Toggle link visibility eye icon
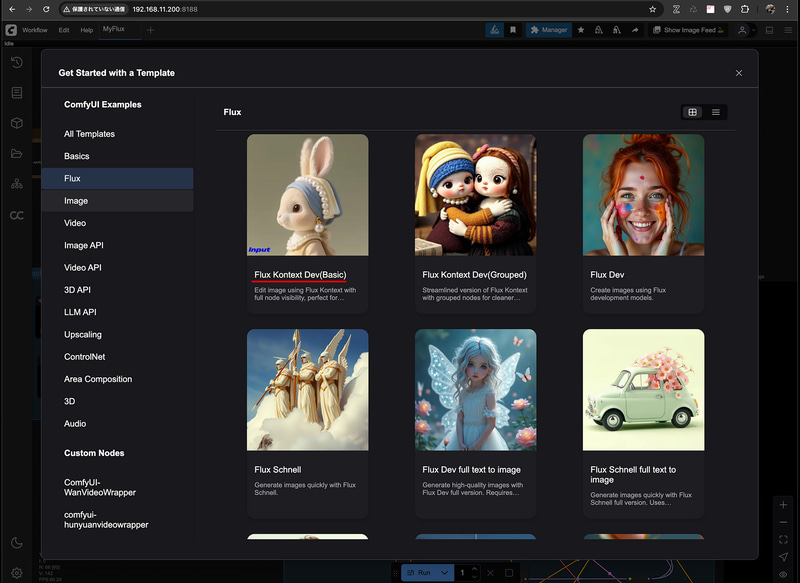 tap(783, 574)
